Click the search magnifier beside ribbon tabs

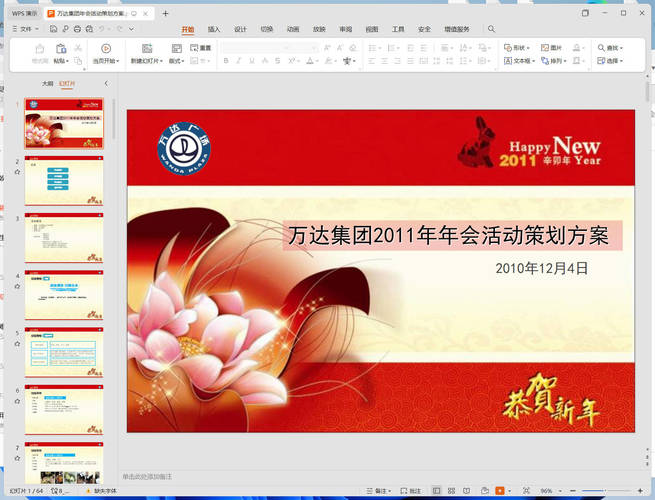[x=491, y=29]
